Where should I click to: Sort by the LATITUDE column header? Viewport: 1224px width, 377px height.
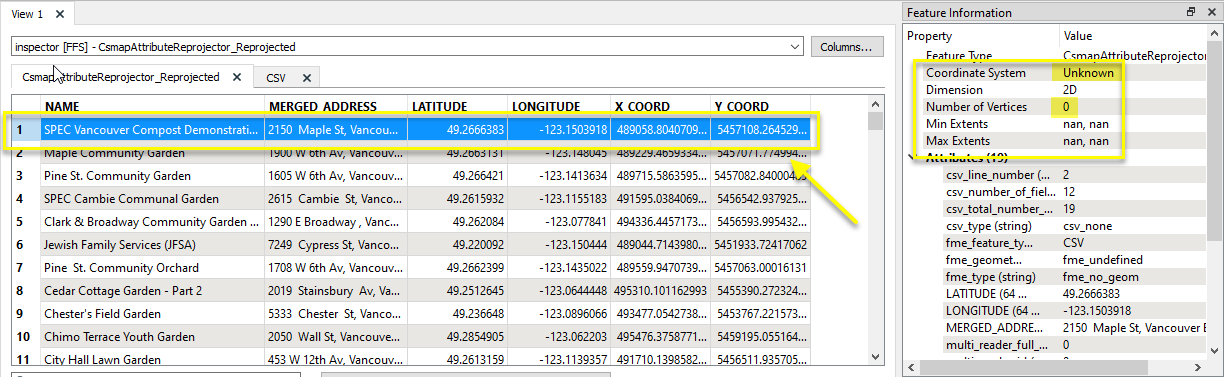click(458, 106)
